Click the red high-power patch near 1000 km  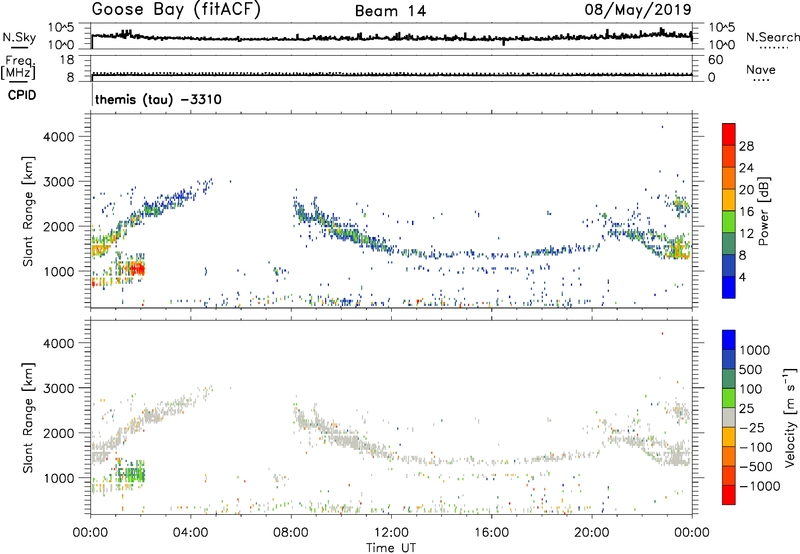coord(135,269)
